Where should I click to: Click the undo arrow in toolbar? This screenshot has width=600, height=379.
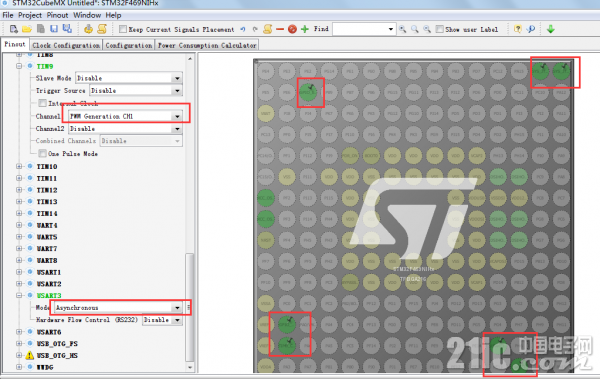(x=243, y=29)
